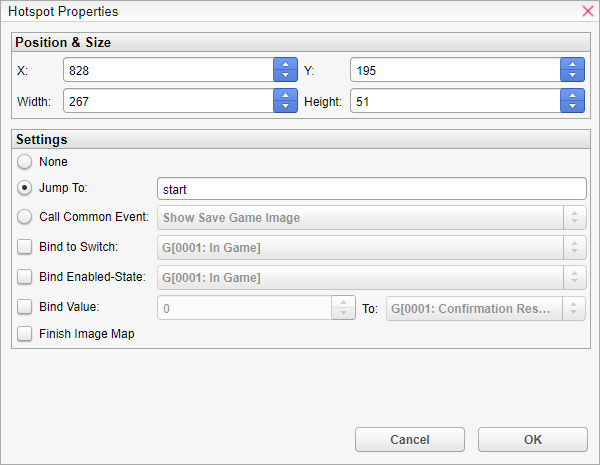Click the X position input field
Viewport: 600px width, 465px height.
click(168, 70)
